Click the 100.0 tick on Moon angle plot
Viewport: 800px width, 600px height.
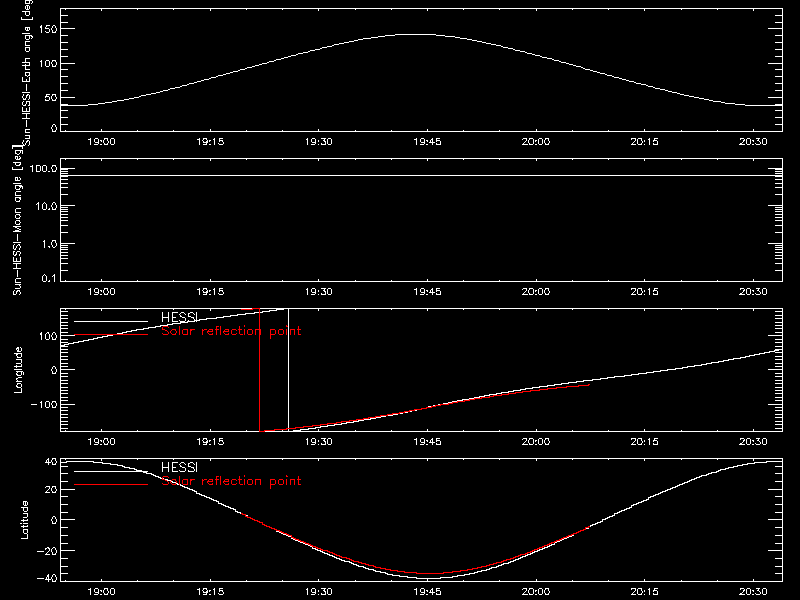pos(43,169)
